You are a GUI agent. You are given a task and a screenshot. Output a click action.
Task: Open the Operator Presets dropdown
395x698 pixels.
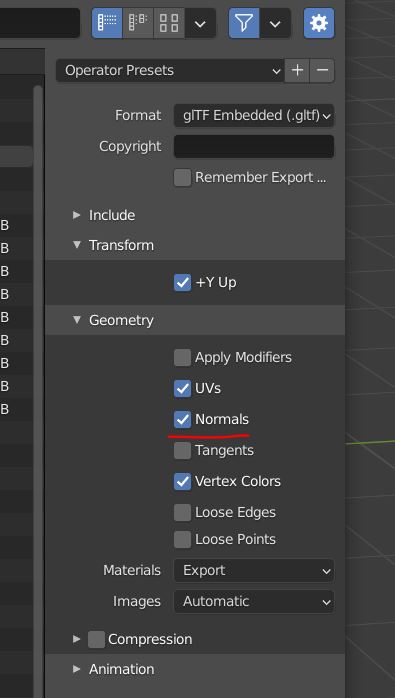pos(170,70)
